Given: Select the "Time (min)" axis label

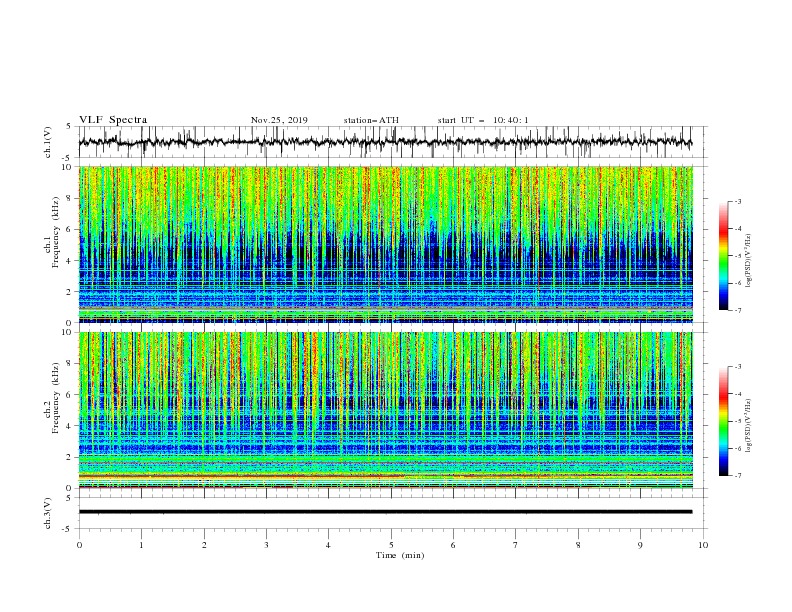Looking at the screenshot, I should (x=400, y=555).
